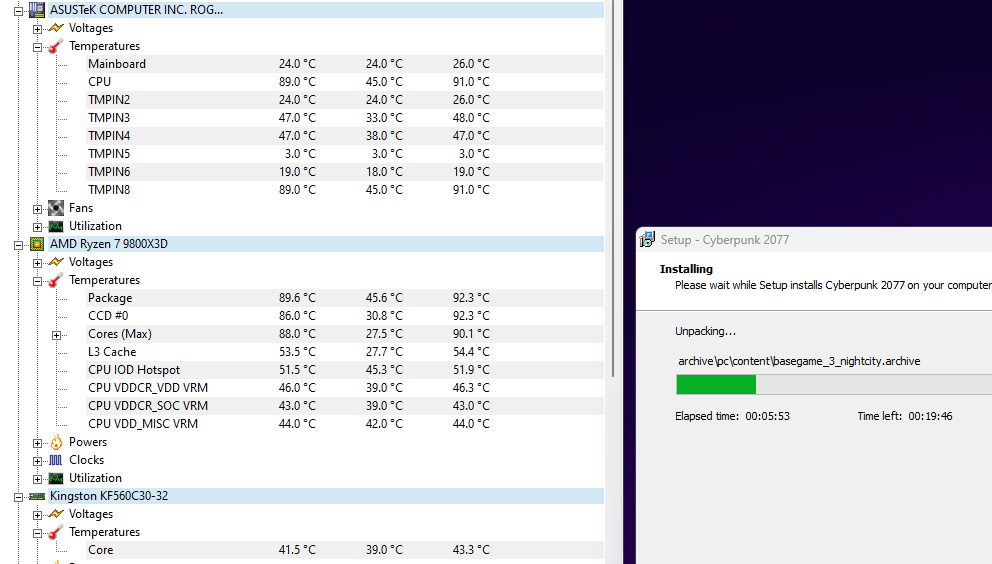
Task: Click the Fans icon under ASUSTeK
Action: [56, 208]
